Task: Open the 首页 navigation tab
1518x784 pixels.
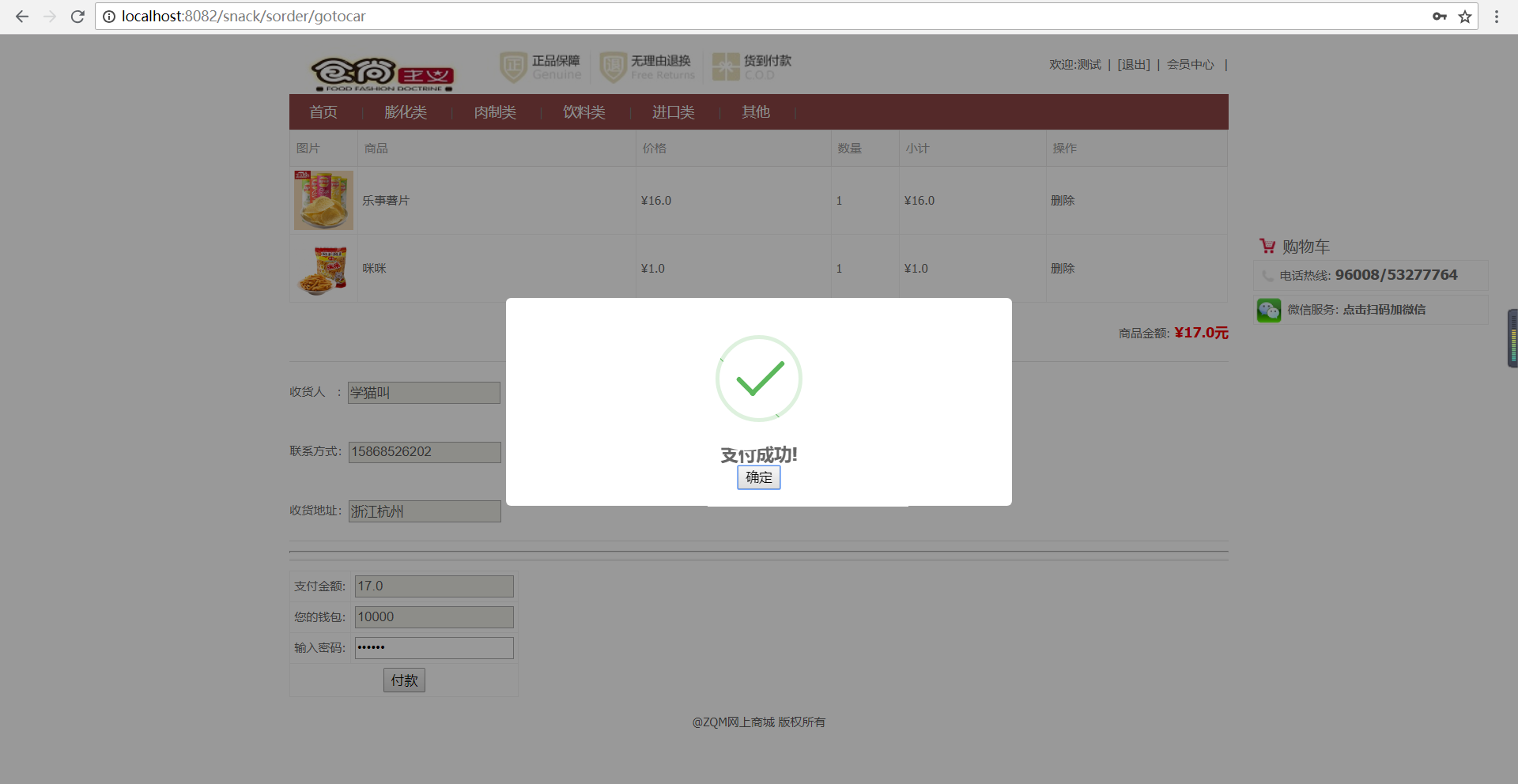Action: 323,112
